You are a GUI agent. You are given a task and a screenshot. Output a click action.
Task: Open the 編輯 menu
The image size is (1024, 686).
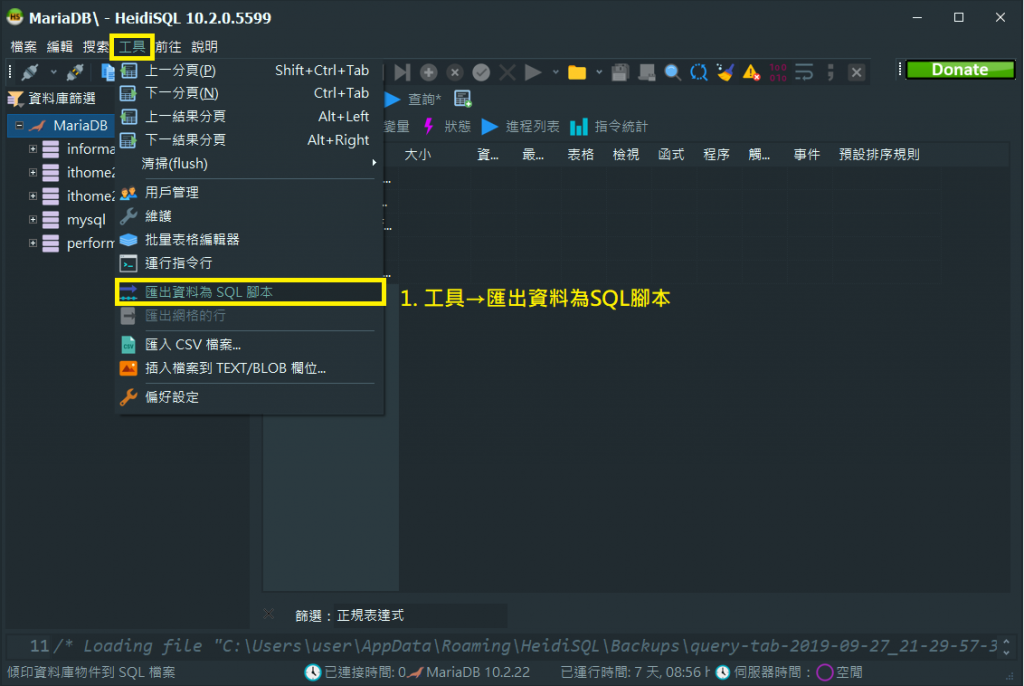point(60,47)
